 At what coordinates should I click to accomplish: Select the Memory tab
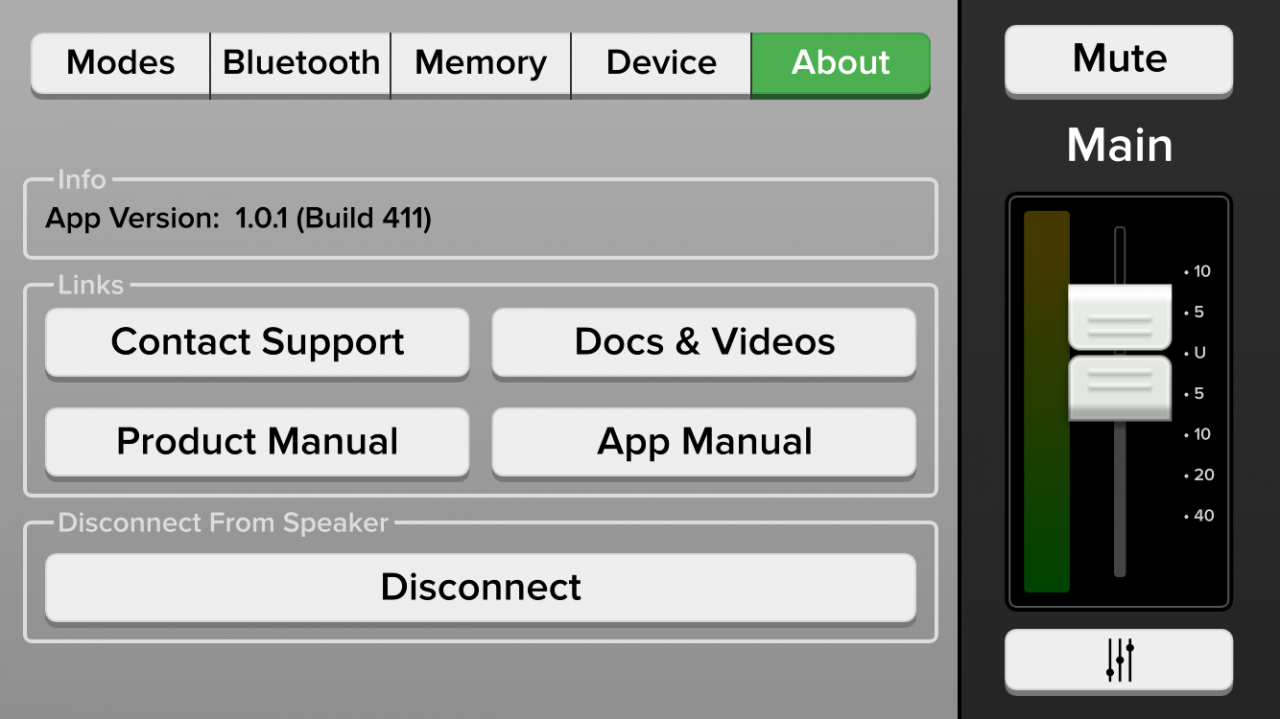tap(481, 63)
